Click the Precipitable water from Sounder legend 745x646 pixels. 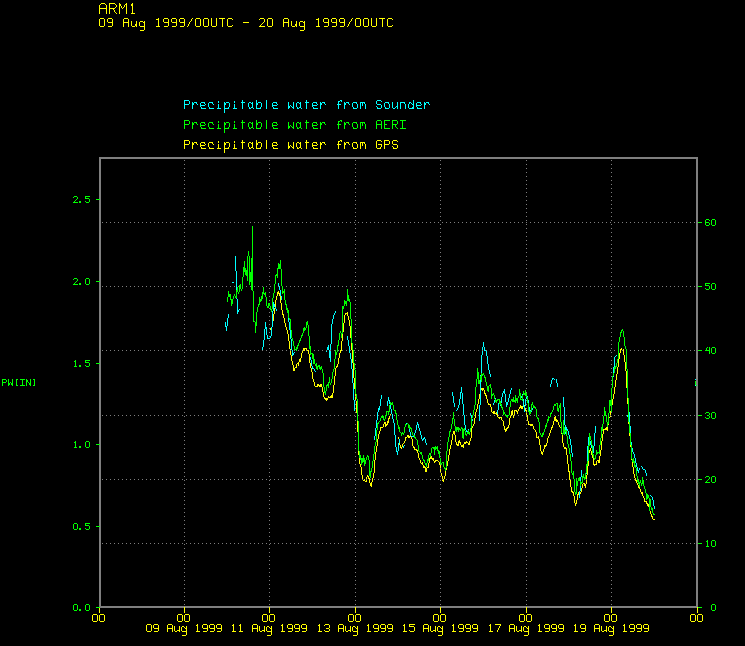click(x=306, y=105)
